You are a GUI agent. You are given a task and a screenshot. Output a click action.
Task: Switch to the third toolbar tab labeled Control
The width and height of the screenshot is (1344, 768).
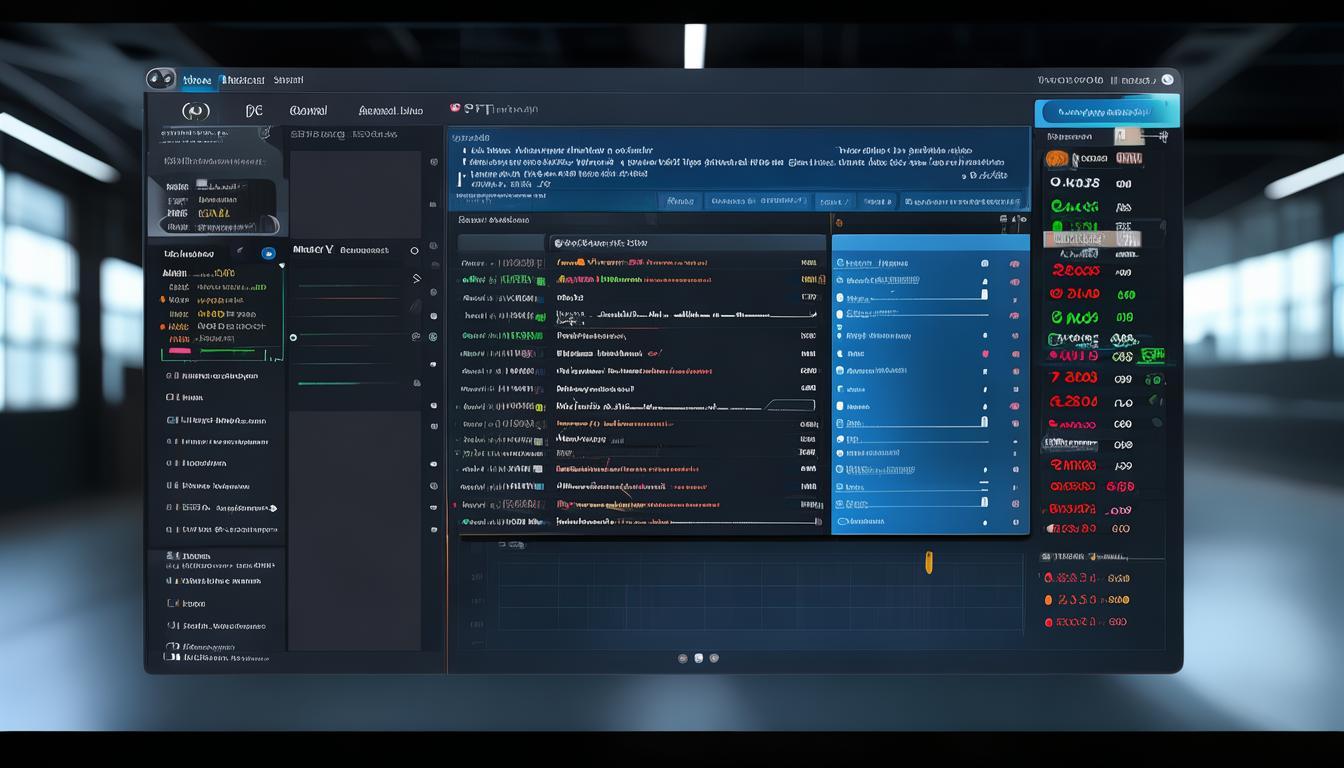click(x=308, y=110)
